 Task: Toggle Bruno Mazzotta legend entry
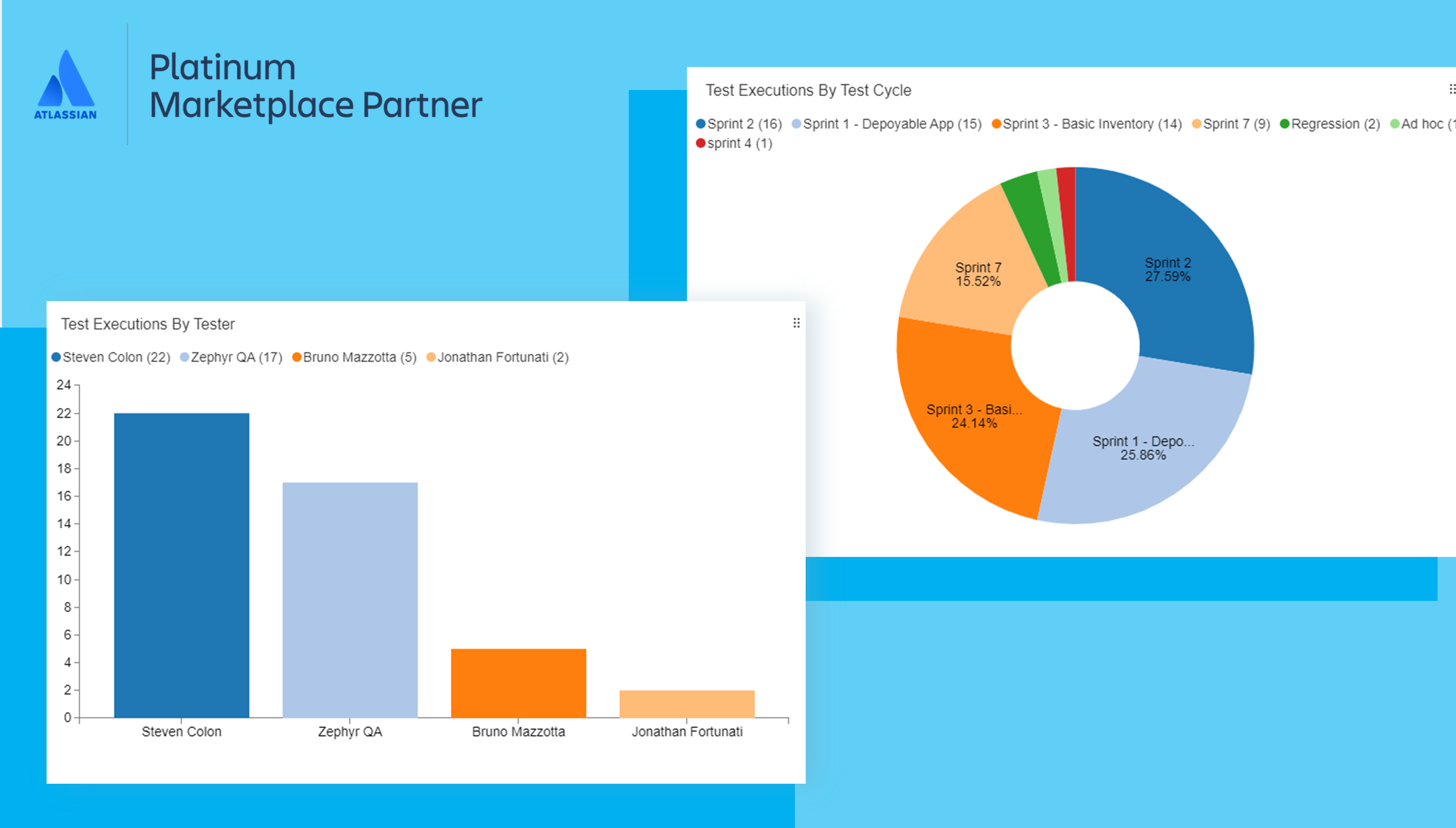pyautogui.click(x=354, y=357)
